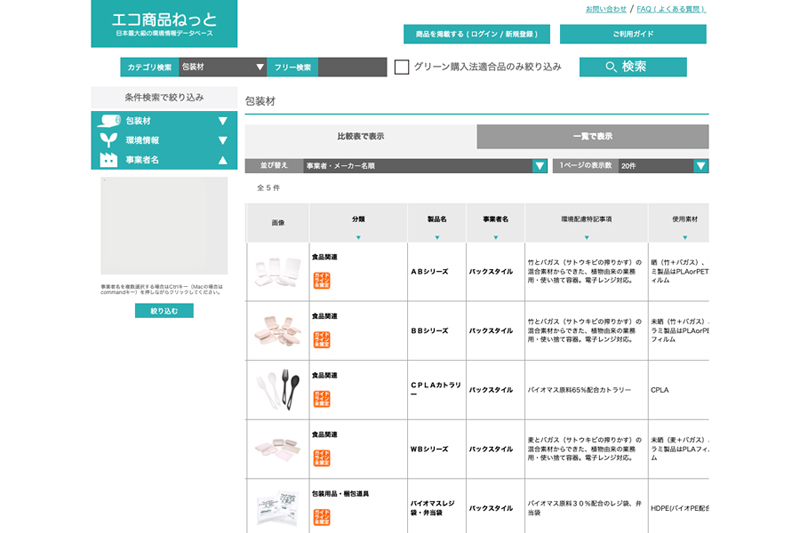
Task: Click the 環境情報 sprout icon in sidebar
Action: coord(109,141)
